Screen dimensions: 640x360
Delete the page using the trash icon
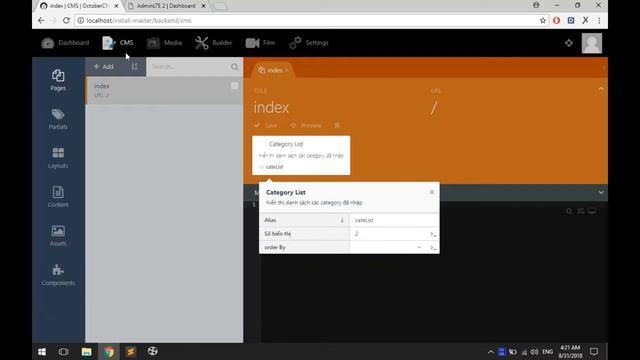(x=337, y=125)
